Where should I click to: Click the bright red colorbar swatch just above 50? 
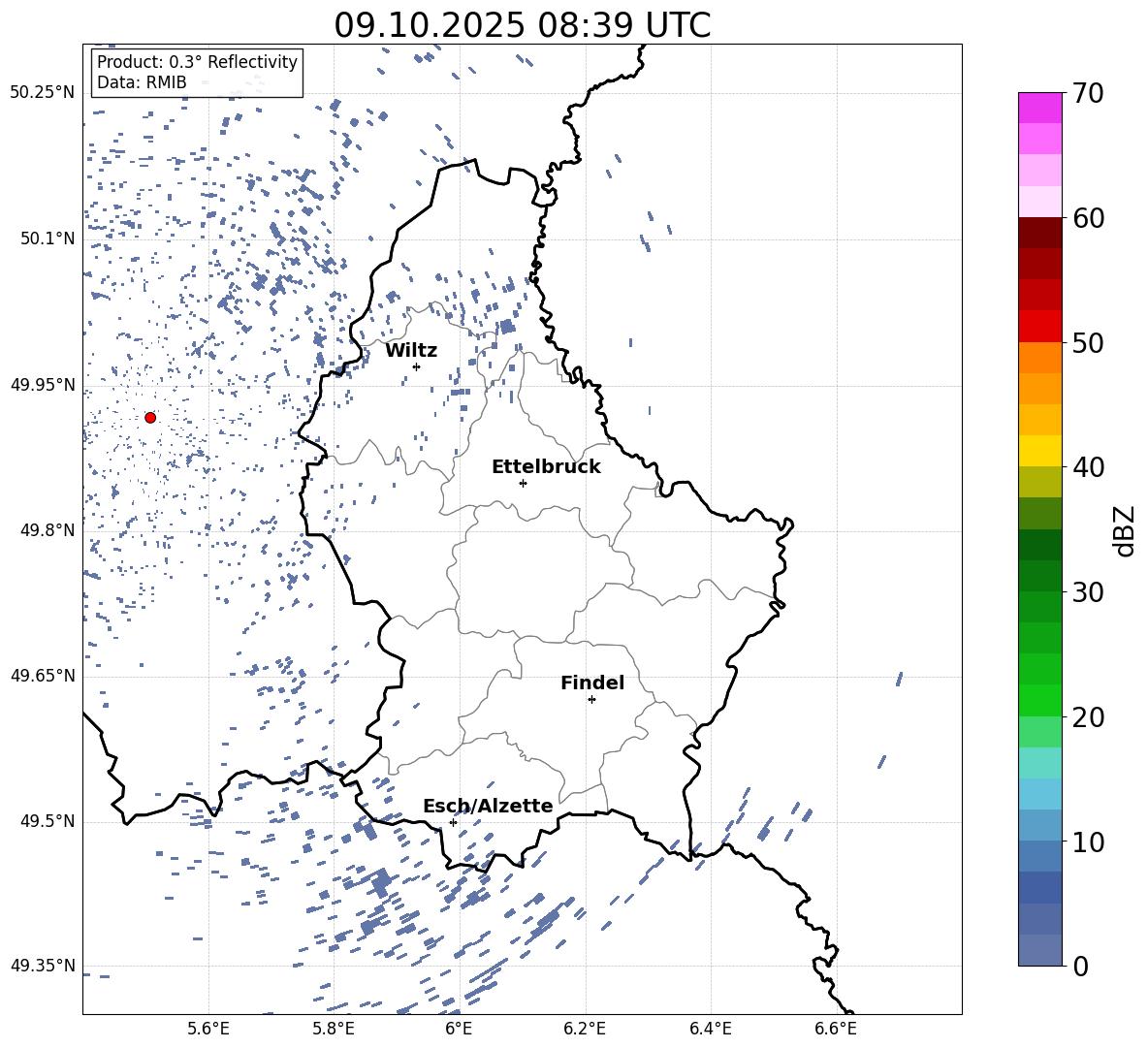1039,327
